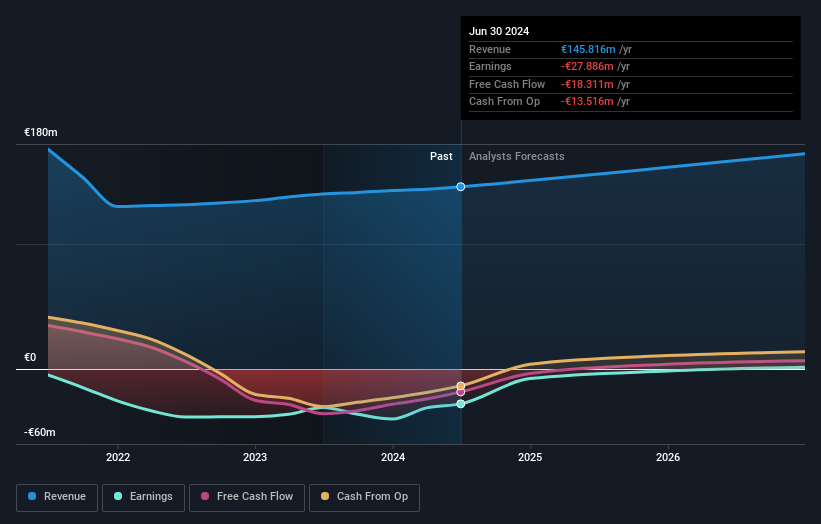Click the teal Earnings data point marker

pyautogui.click(x=461, y=404)
